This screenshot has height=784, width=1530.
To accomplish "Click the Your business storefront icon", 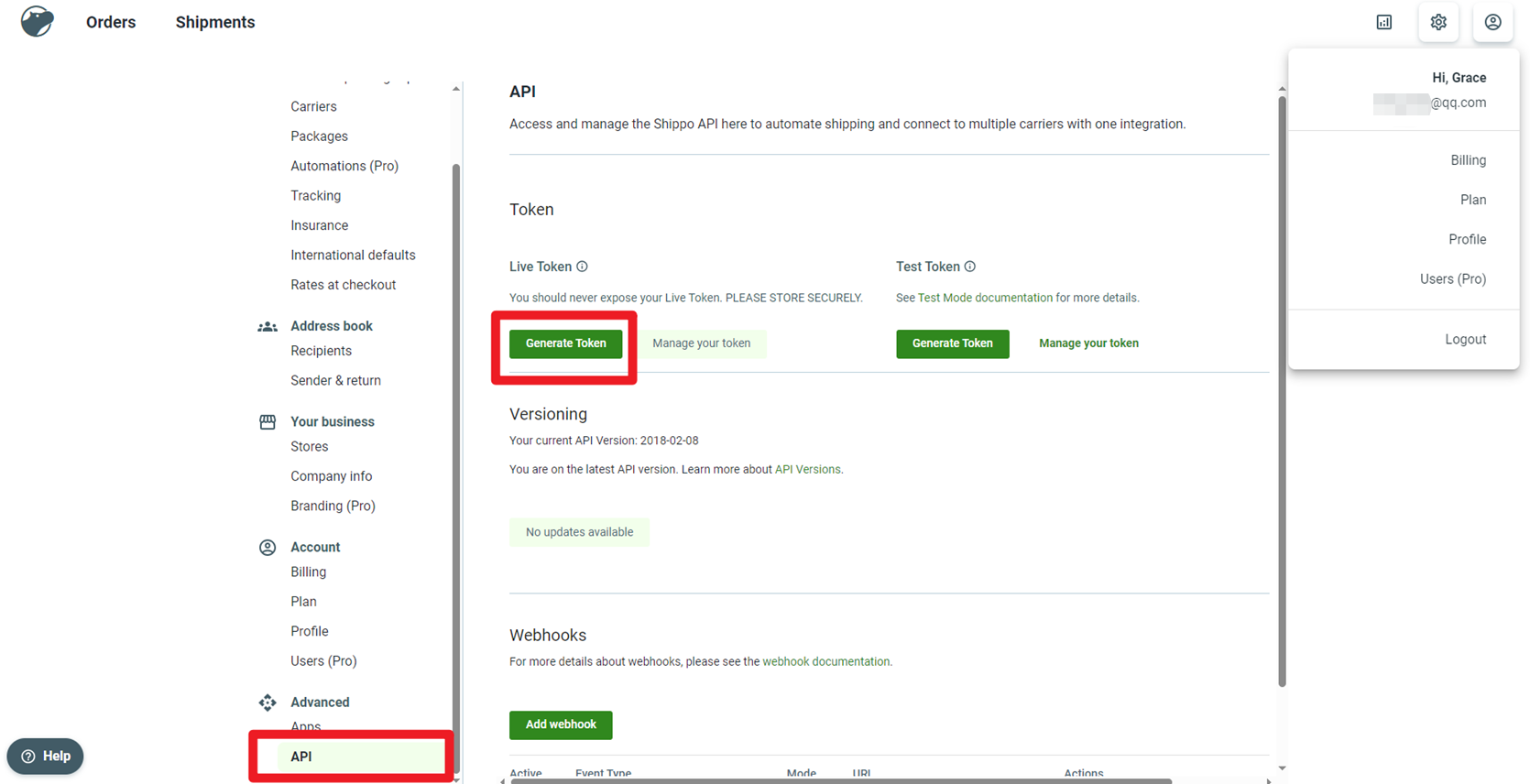I will tap(268, 422).
